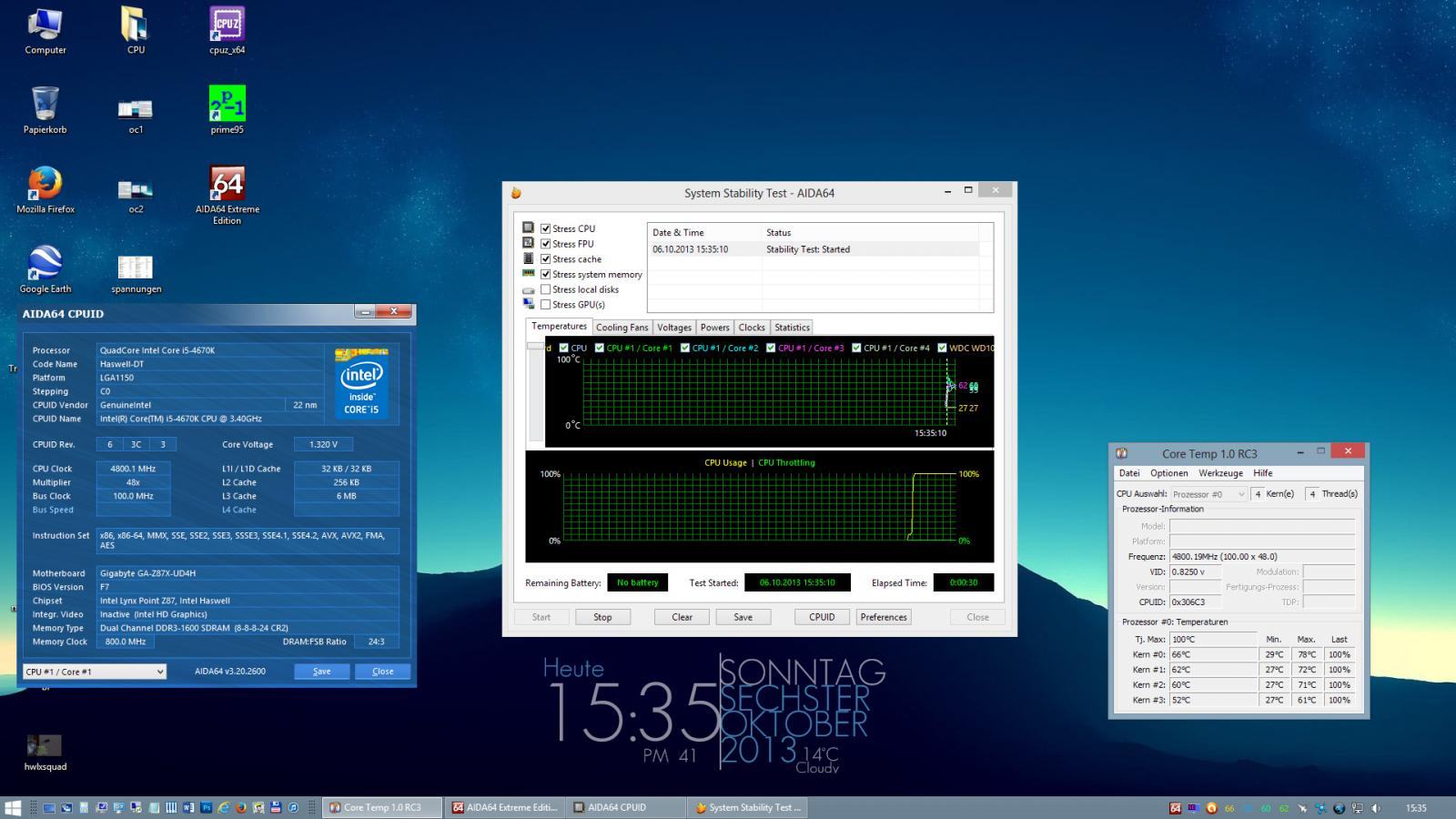Launch Word from the taskbar quick launch
Viewport: 1456px width, 819px height.
click(188, 807)
